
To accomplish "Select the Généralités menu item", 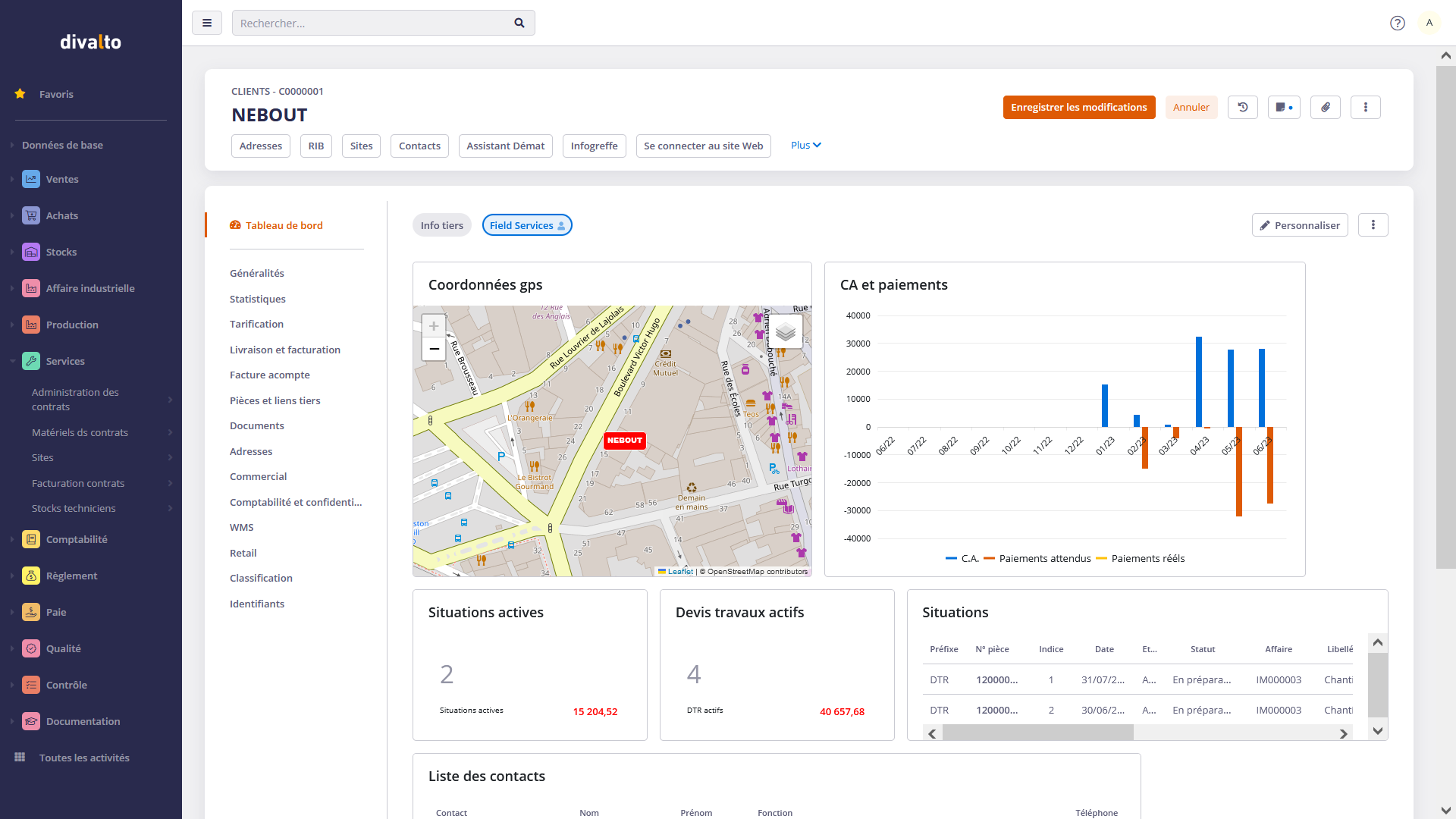I will [257, 272].
